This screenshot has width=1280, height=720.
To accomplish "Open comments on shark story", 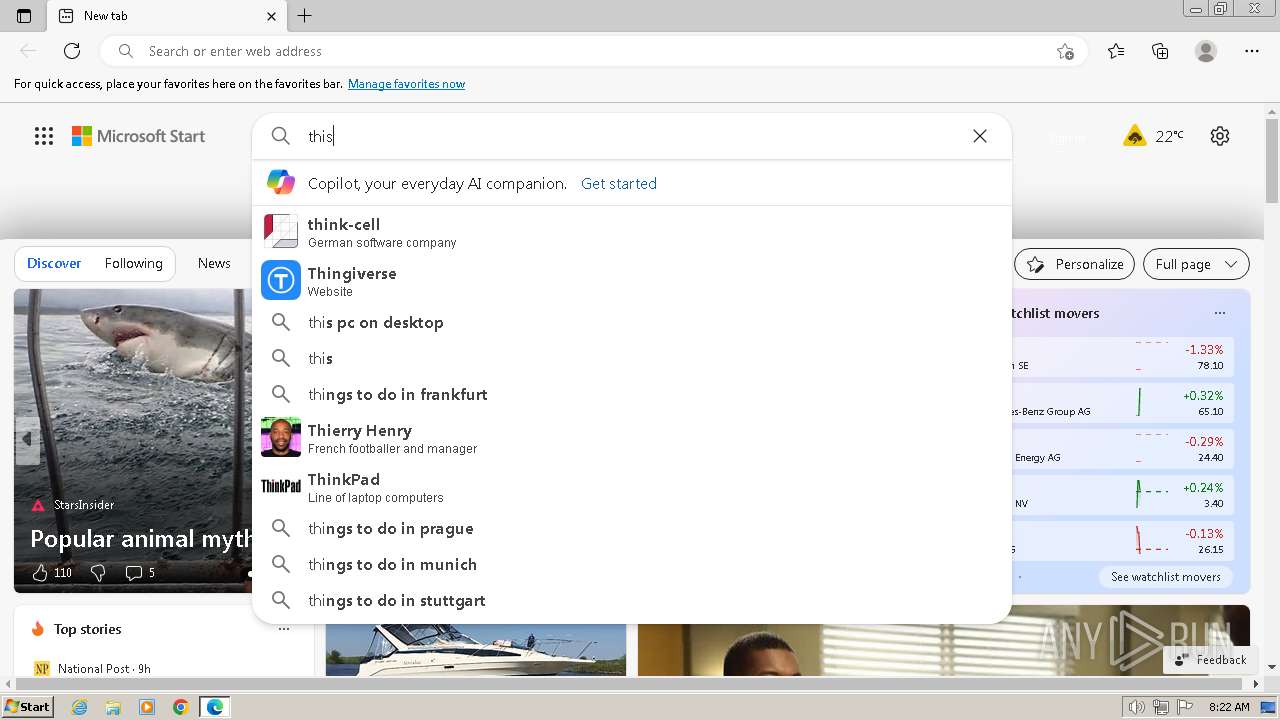I will pyautogui.click(x=140, y=573).
